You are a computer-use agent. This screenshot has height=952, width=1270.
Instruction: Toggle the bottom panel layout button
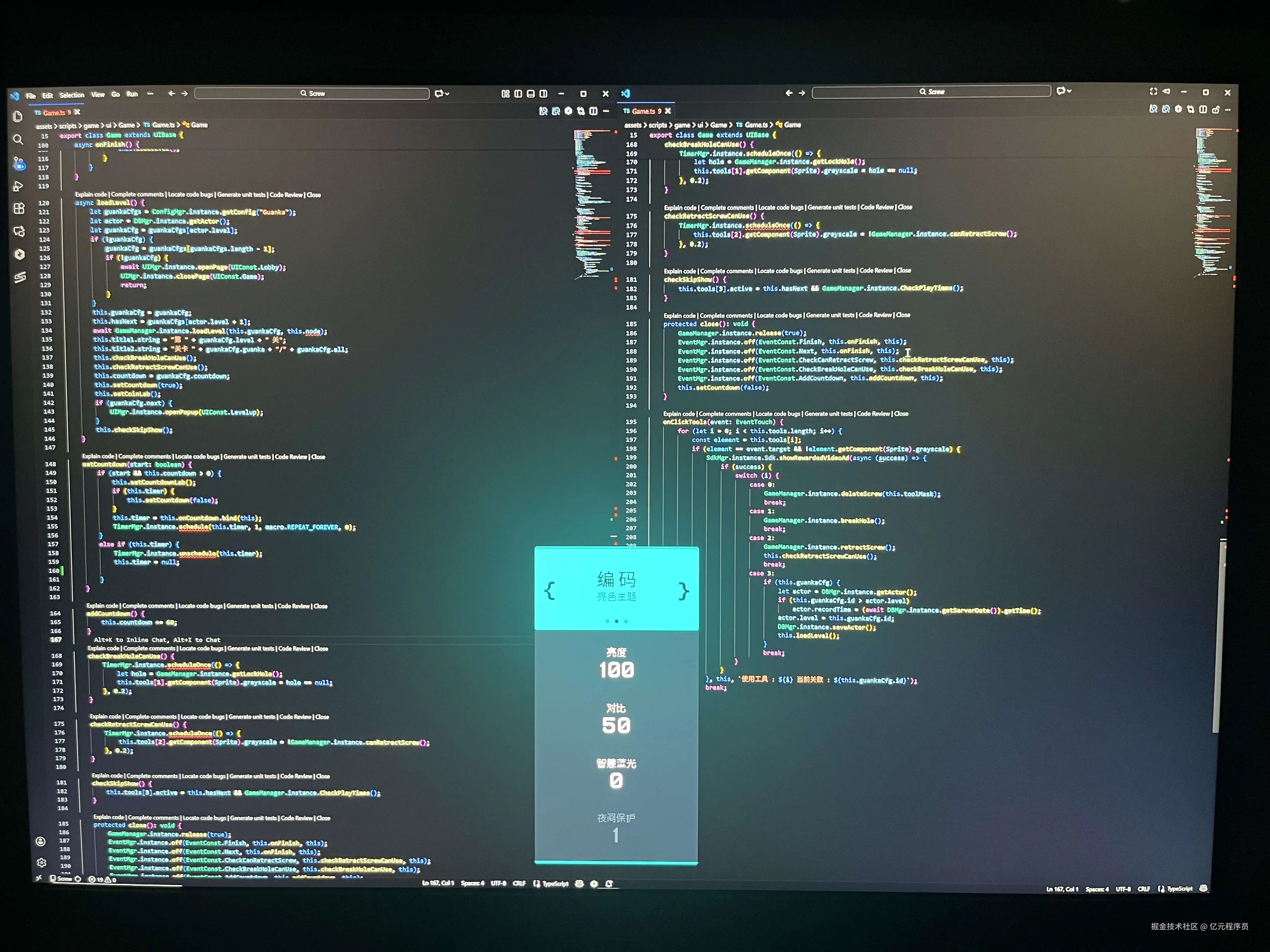(530, 94)
